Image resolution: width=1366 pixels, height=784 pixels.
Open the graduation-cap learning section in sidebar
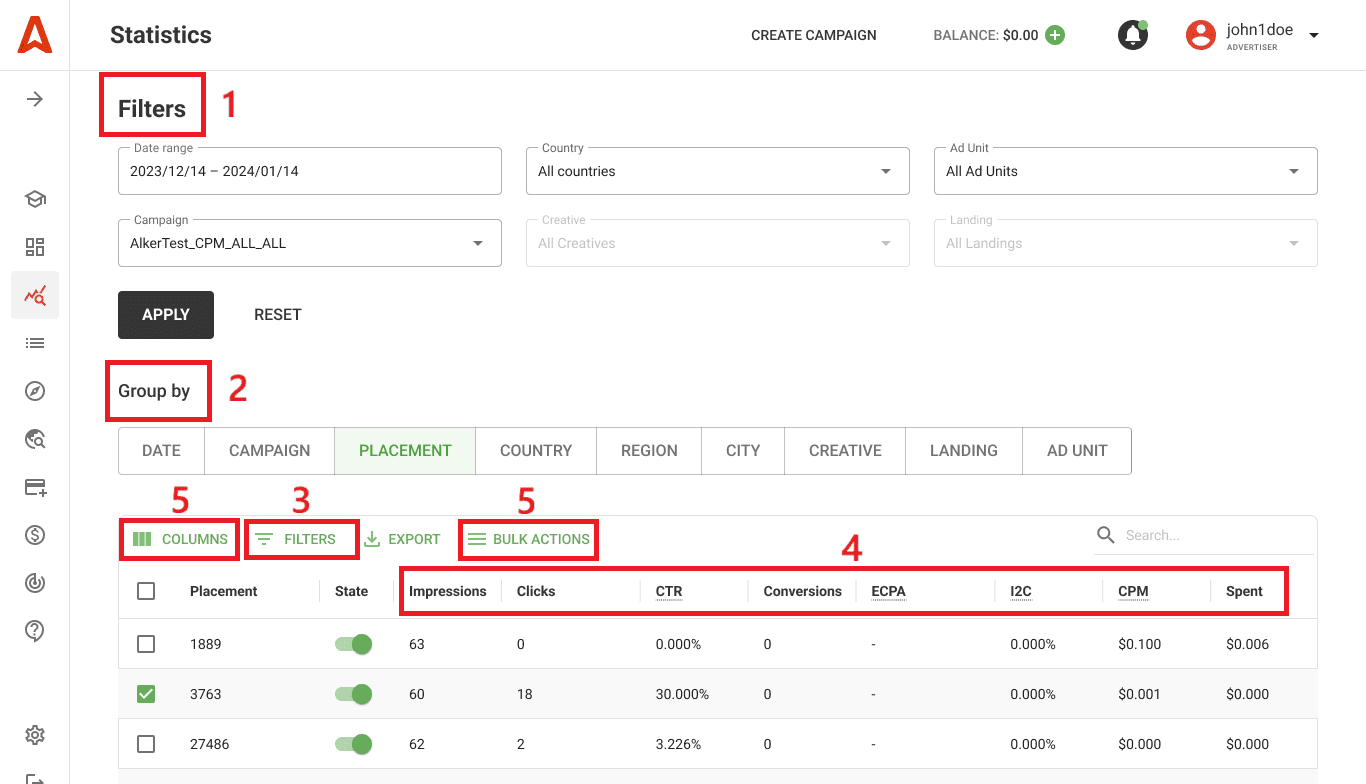35,199
